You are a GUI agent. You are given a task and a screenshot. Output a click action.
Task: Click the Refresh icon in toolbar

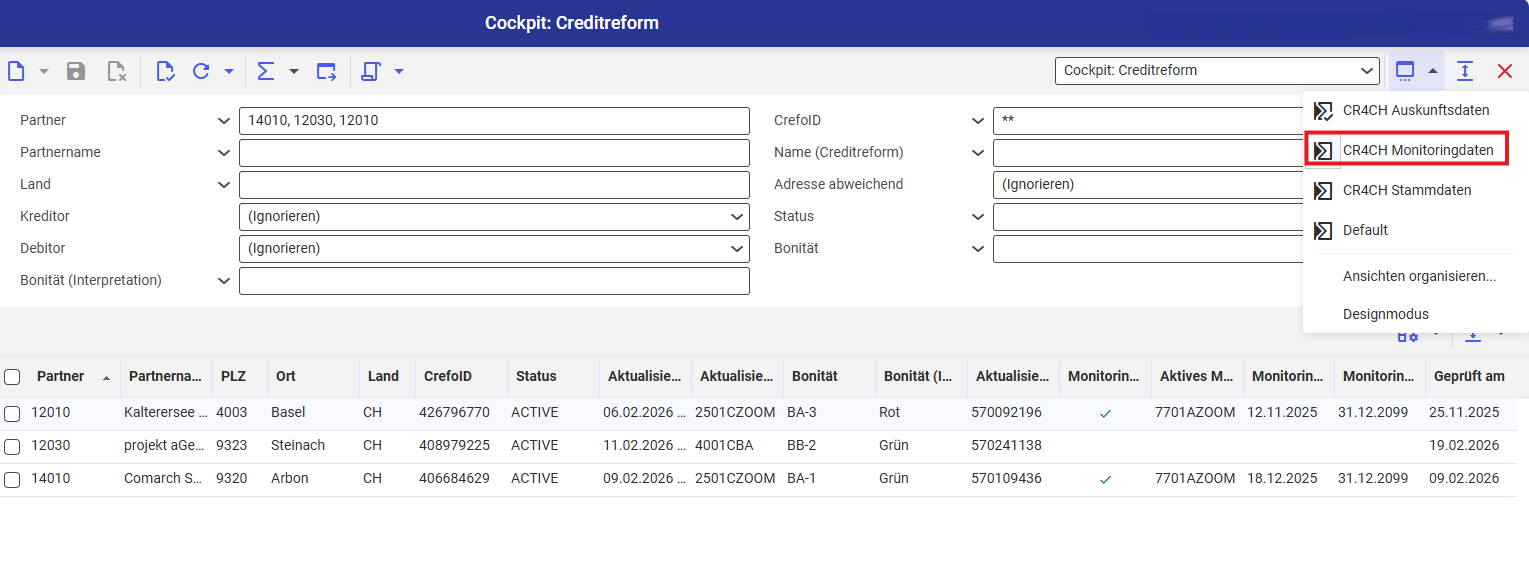201,71
